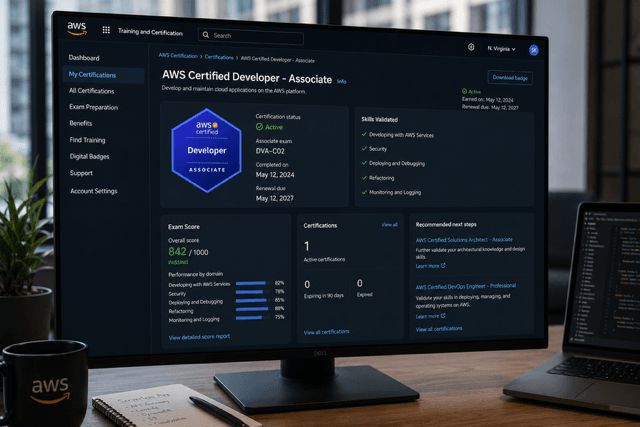Go to Find Training
The height and width of the screenshot is (427, 640).
pyautogui.click(x=87, y=140)
